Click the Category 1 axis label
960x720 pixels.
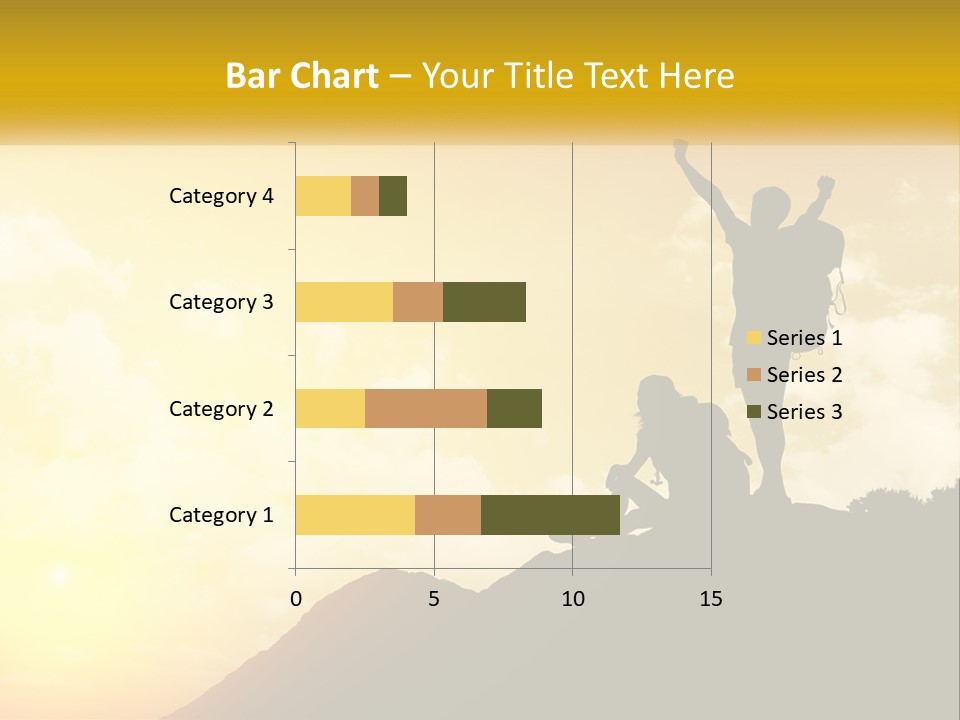[221, 515]
